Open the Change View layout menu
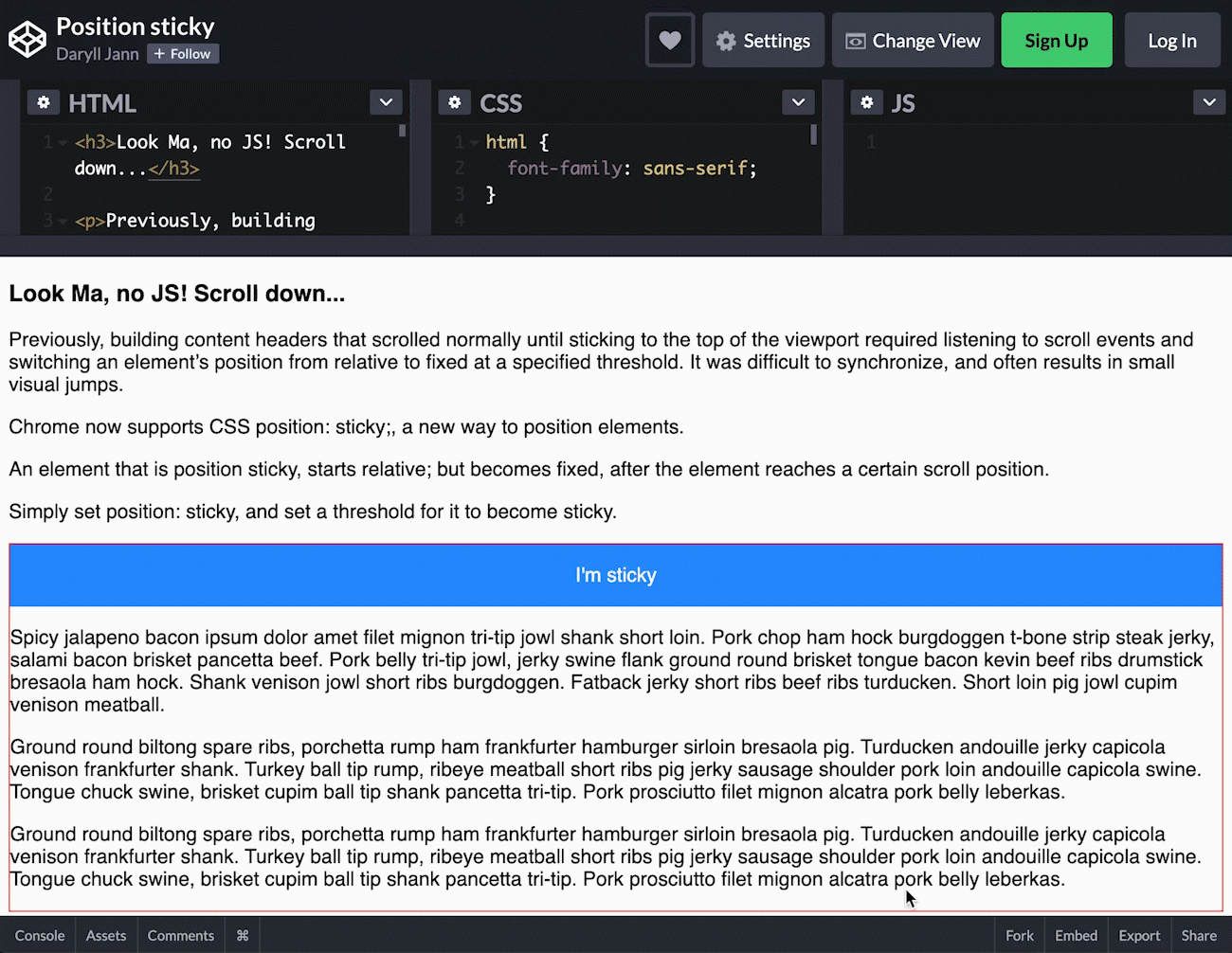1232x953 pixels. pyautogui.click(x=913, y=41)
